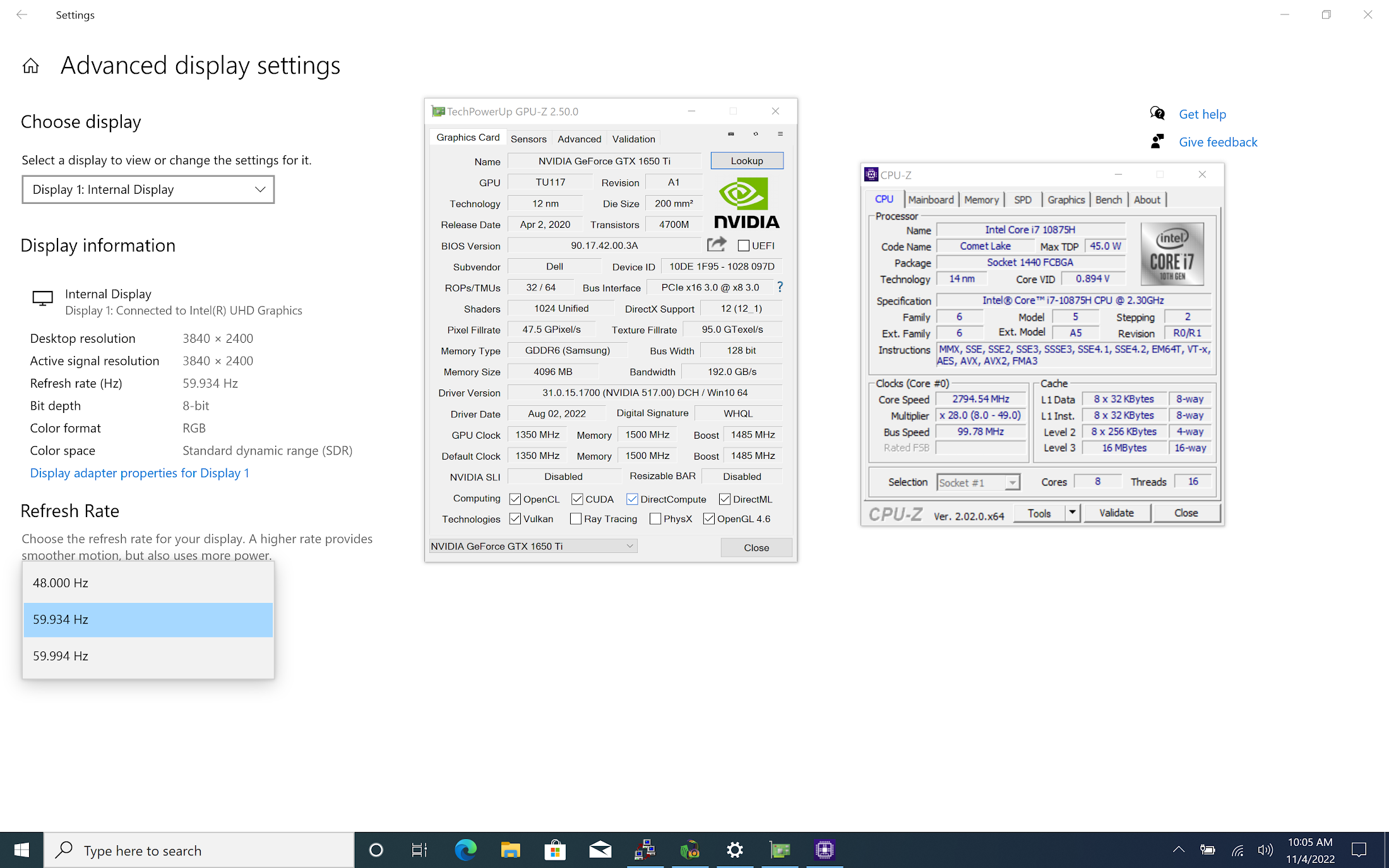Click the NVIDIA logo in GPU-Z
Viewport: 1389px width, 868px height.
[746, 203]
